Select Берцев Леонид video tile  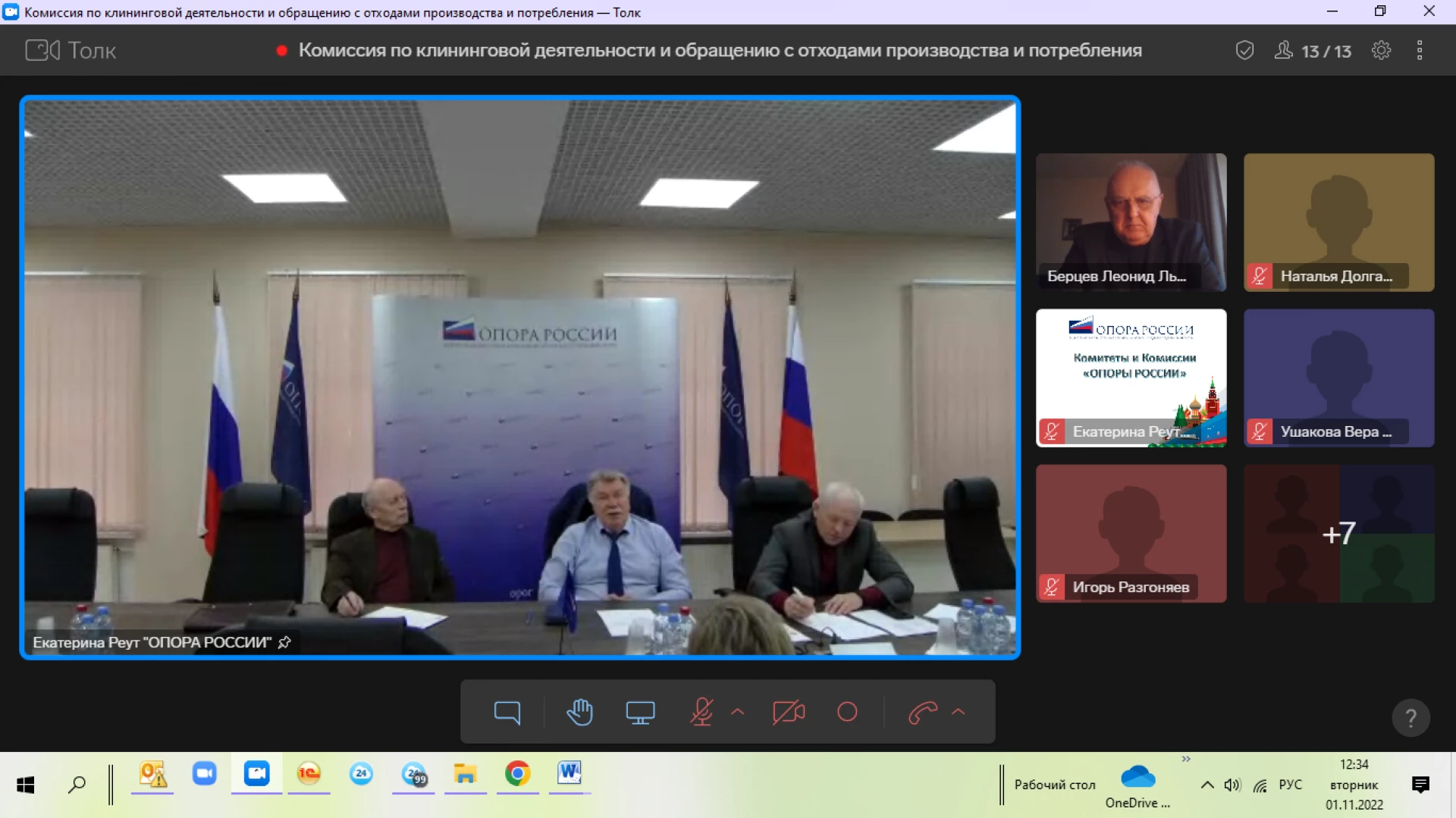[x=1131, y=222]
